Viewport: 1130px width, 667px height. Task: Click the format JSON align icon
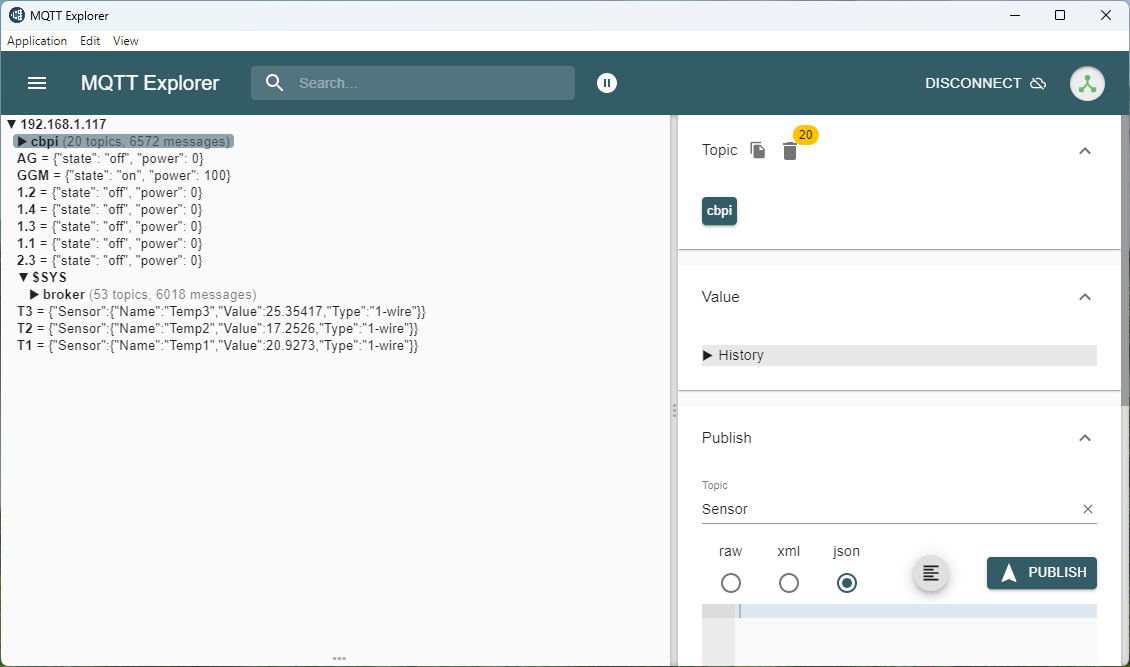click(931, 573)
